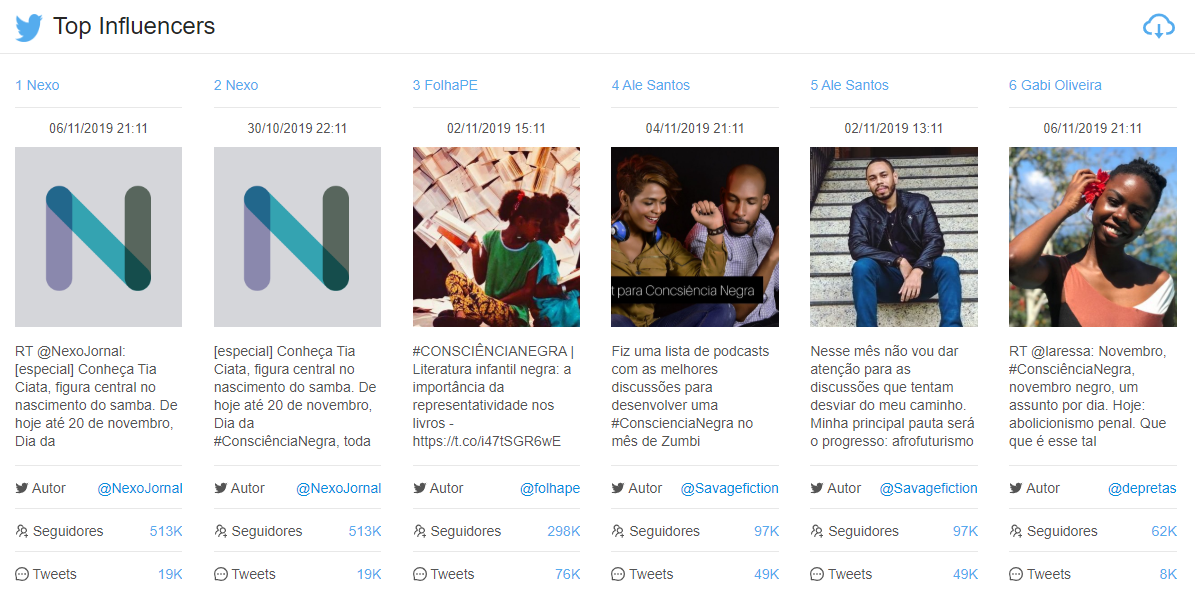1198x600 pixels.
Task: Click the followers icon in Gabi Oliveira's card
Action: 1016,531
